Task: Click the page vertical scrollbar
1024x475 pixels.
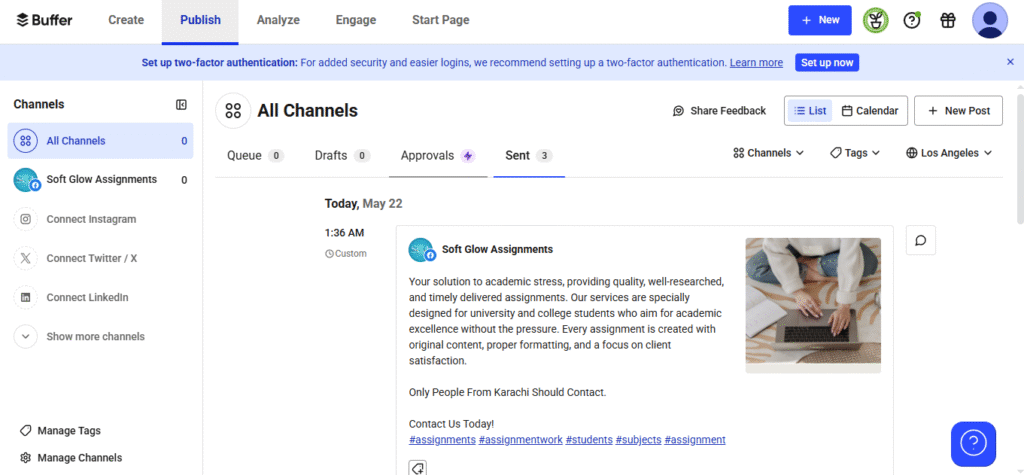Action: 1019,160
